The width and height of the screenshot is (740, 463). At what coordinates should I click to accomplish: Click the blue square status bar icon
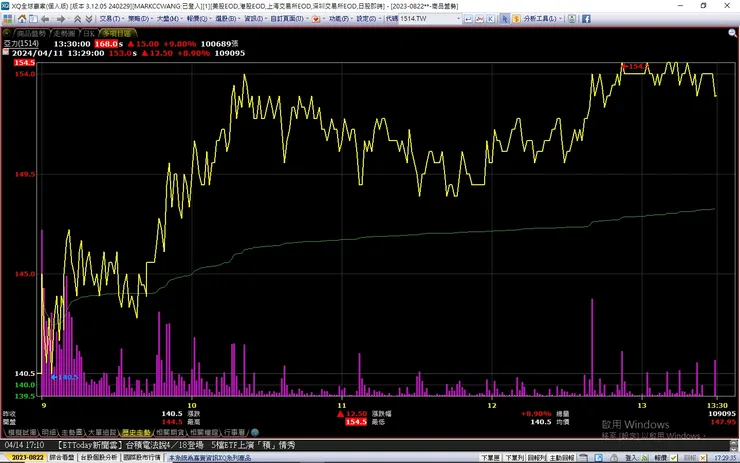(598, 458)
